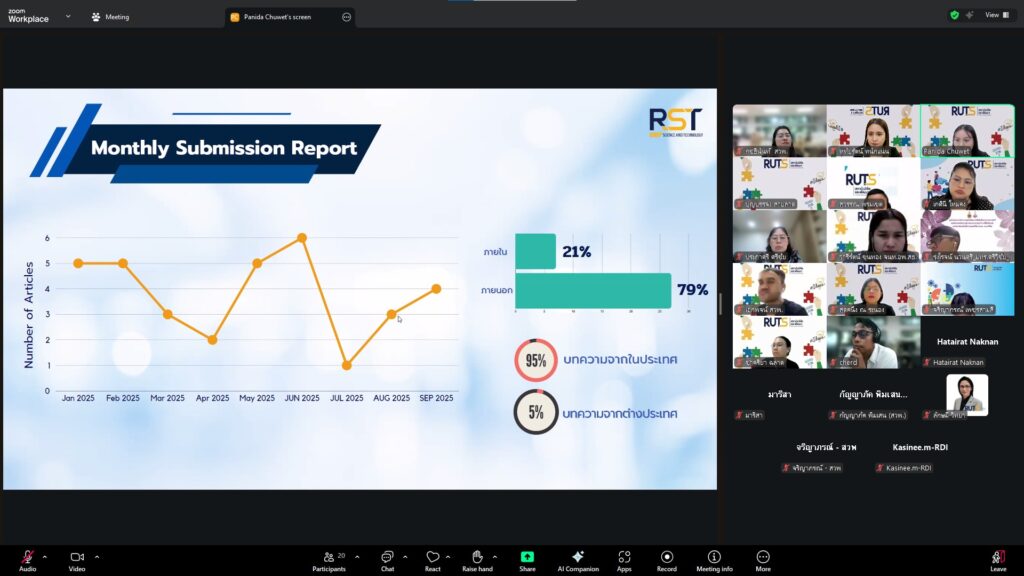
Task: Click the React heart icon
Action: pyautogui.click(x=432, y=558)
